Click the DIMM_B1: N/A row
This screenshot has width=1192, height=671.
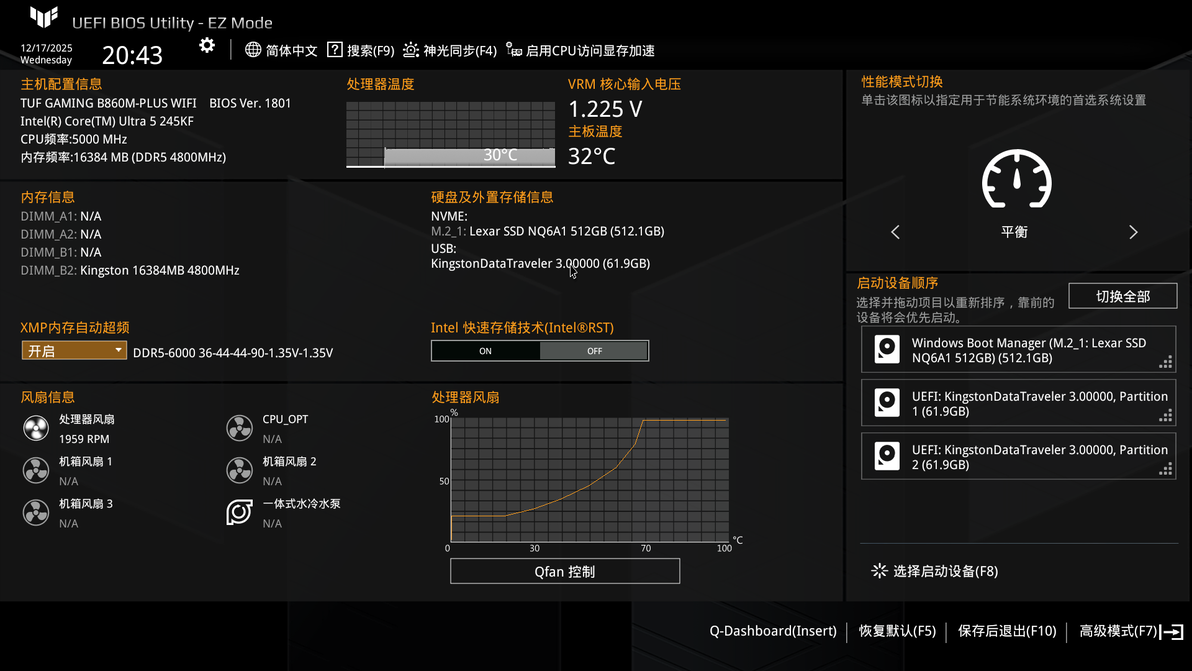pyautogui.click(x=61, y=252)
